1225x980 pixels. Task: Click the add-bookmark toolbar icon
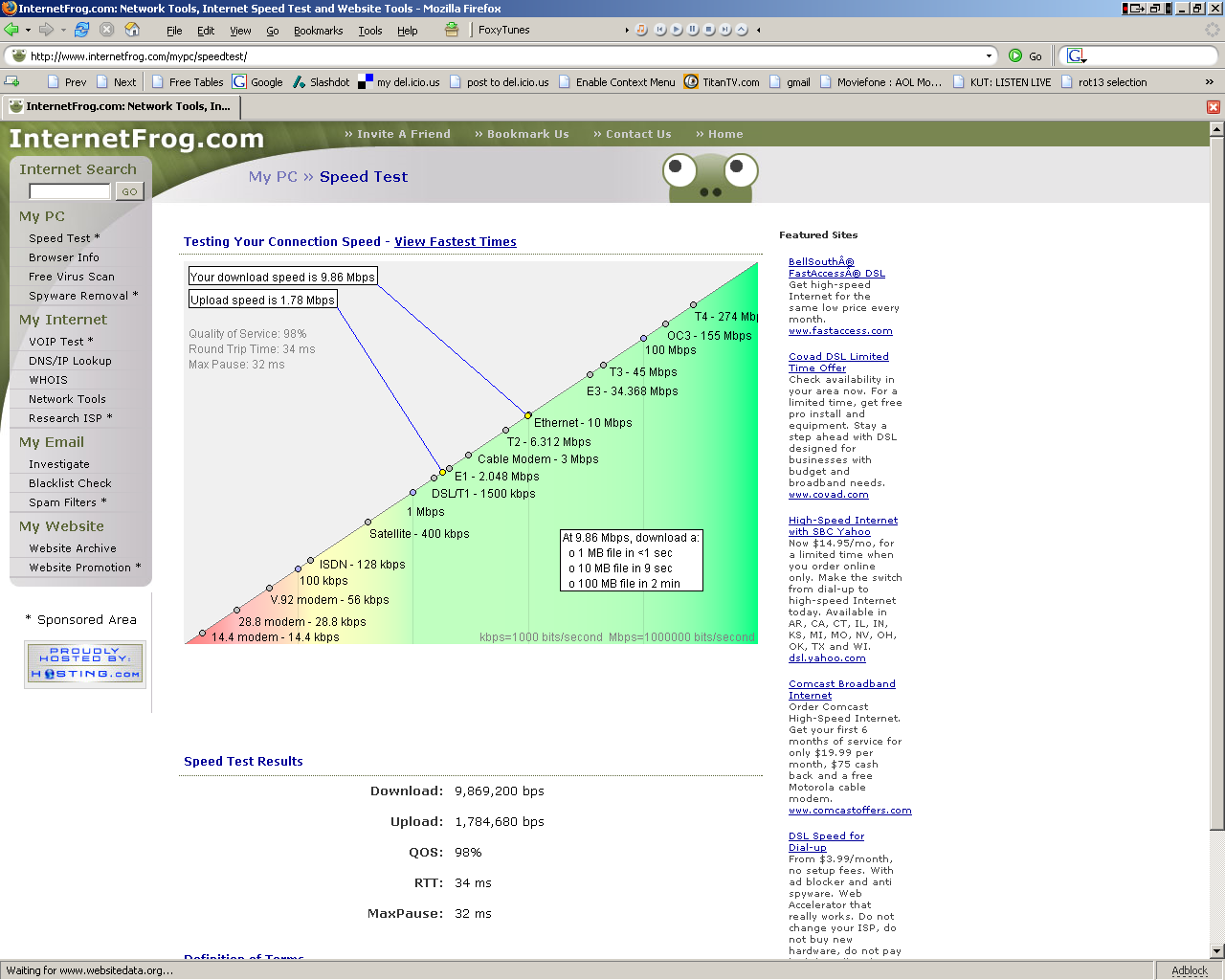click(x=12, y=82)
